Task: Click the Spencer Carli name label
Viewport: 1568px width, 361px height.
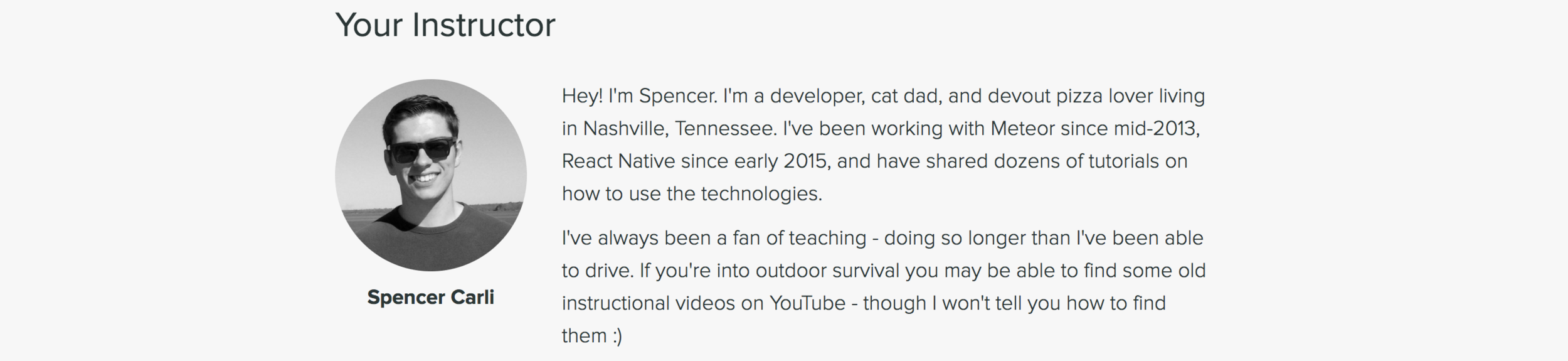Action: click(x=430, y=297)
